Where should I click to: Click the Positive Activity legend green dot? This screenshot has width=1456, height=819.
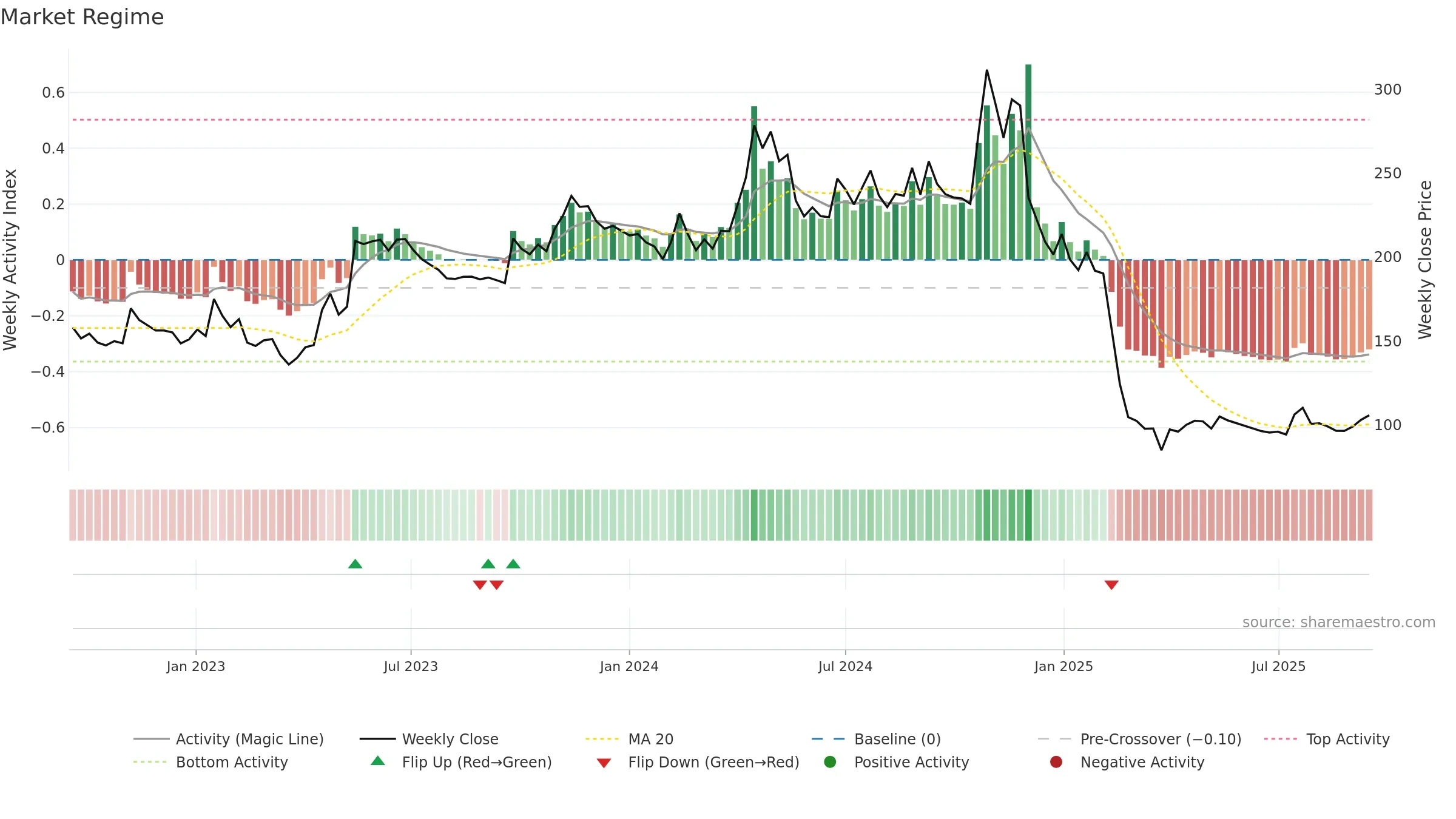[x=830, y=761]
